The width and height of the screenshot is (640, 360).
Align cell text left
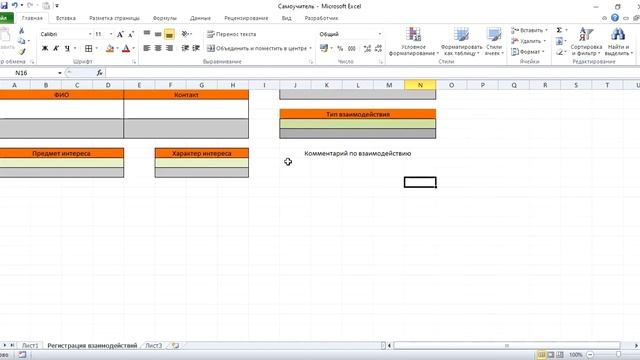coord(147,48)
